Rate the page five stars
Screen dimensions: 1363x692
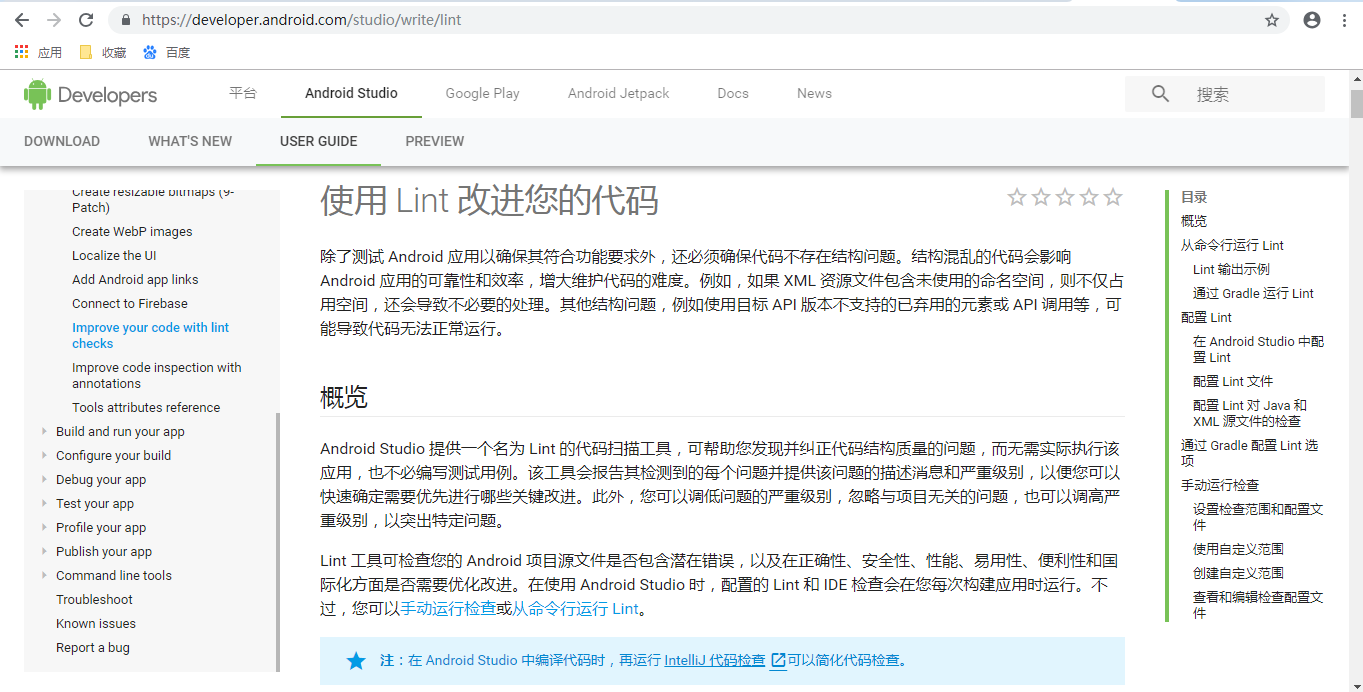pos(1113,197)
